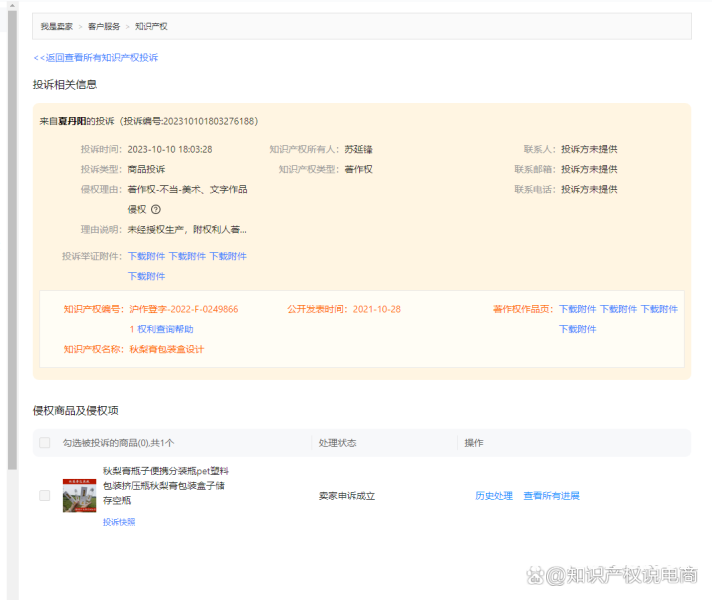Viewport: 712px width, 600px height.
Task: Download third 投诉举证附件 attachment
Action: [228, 256]
